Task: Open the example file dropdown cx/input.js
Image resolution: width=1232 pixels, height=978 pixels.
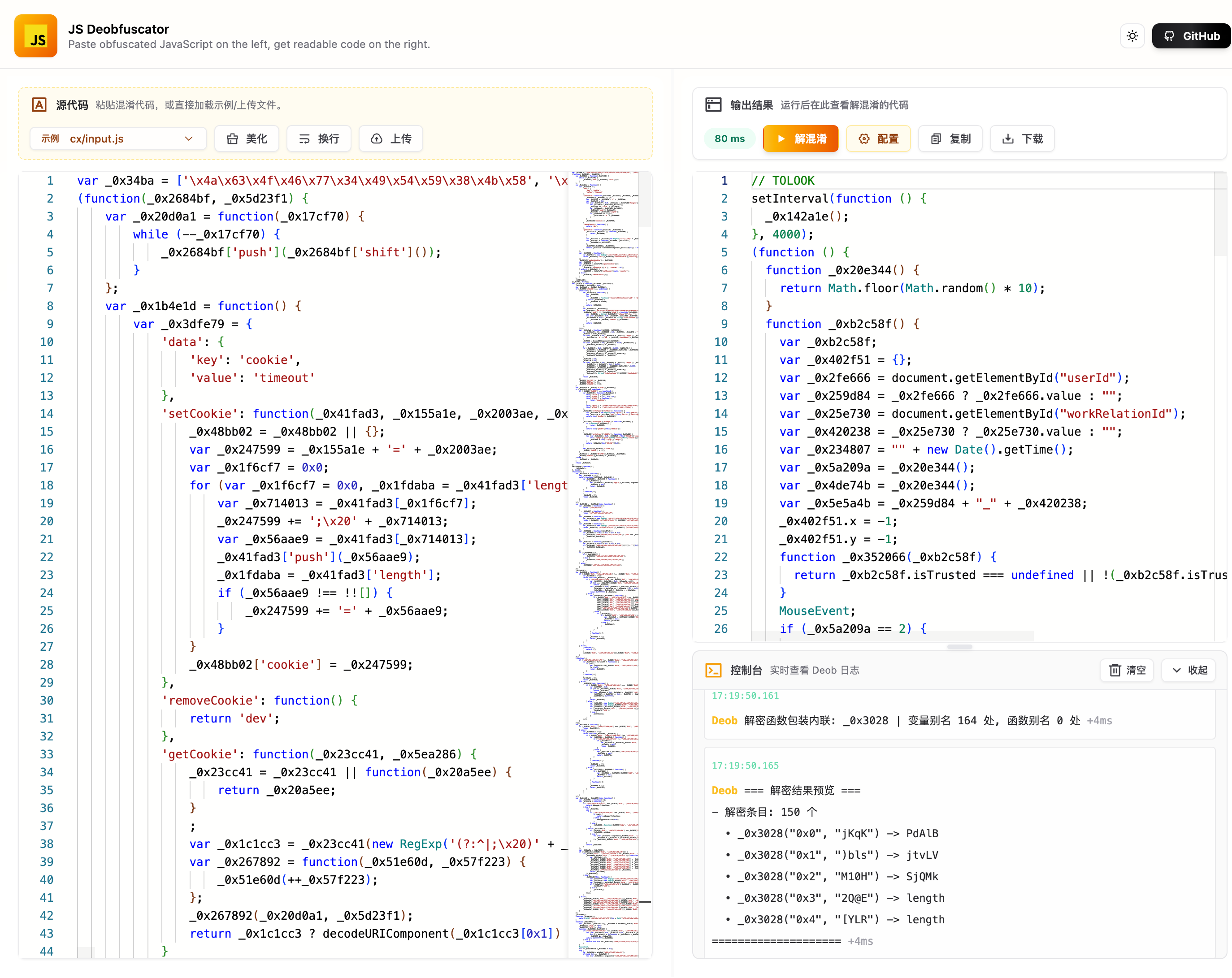Action: 118,138
